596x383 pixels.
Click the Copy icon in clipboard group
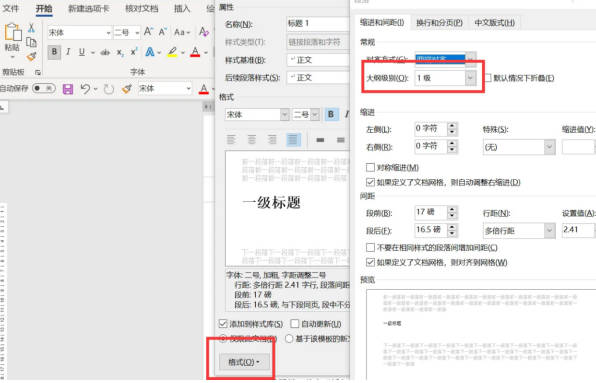(x=32, y=42)
